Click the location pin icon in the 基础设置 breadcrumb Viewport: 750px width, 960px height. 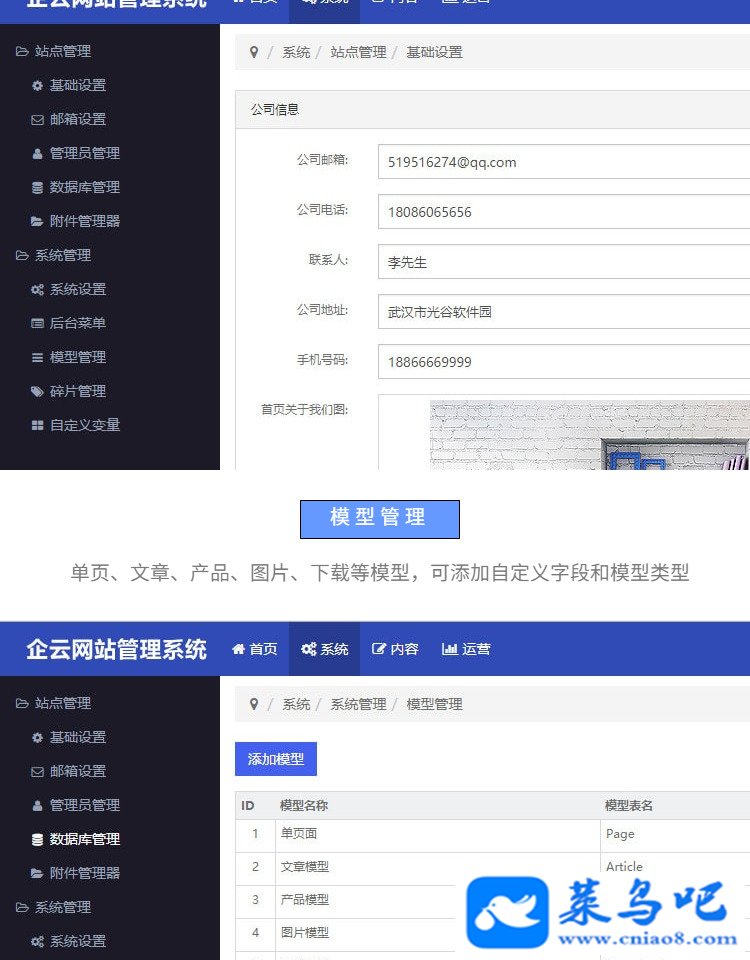point(254,52)
